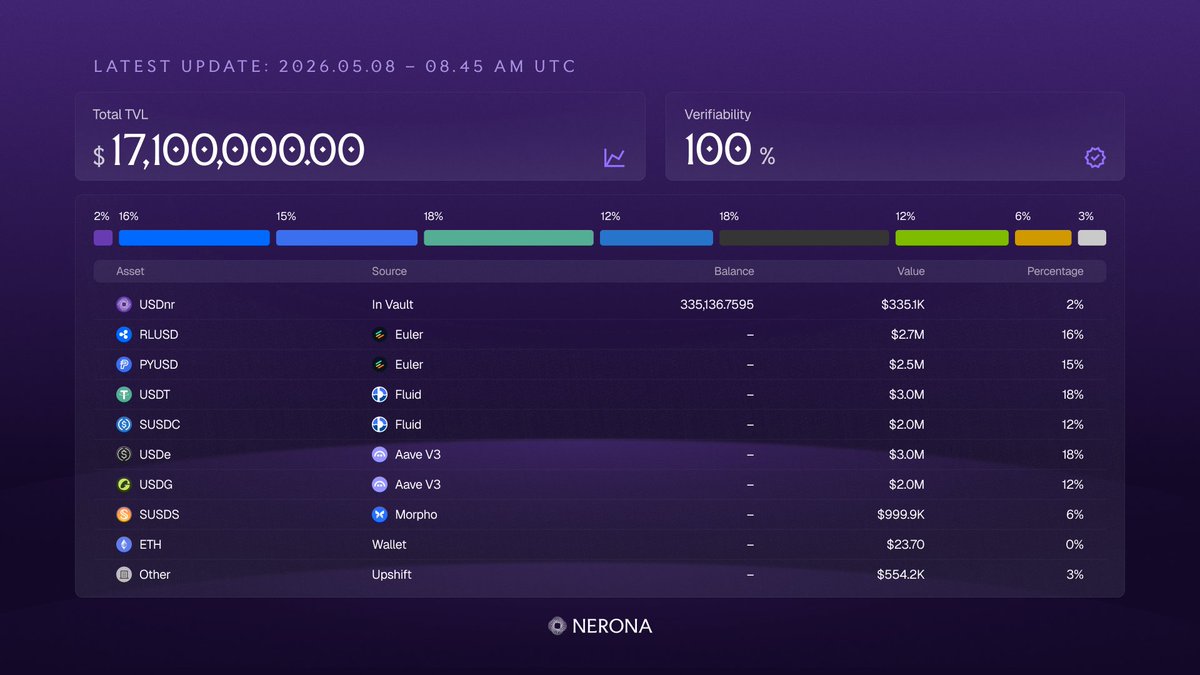Click the SUSDC asset name

160,424
